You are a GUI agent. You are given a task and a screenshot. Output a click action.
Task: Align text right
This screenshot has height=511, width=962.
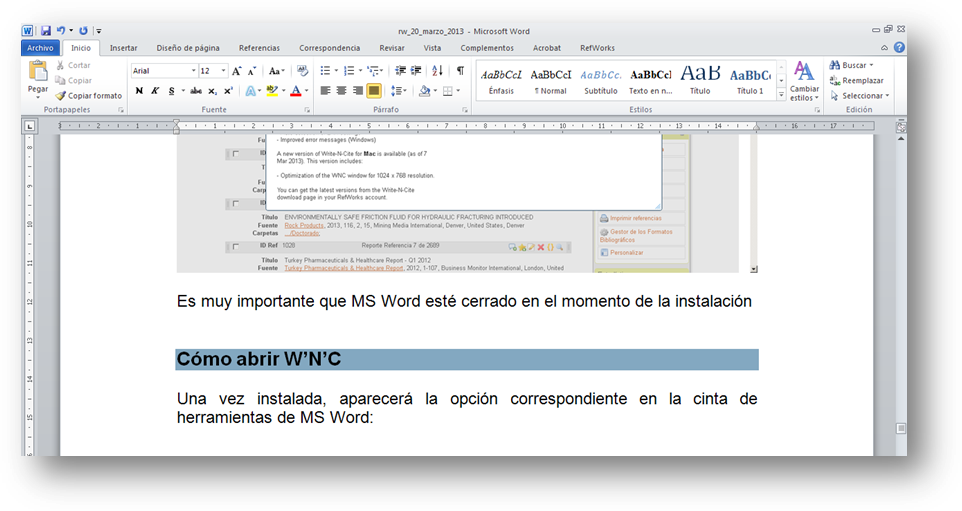click(357, 91)
